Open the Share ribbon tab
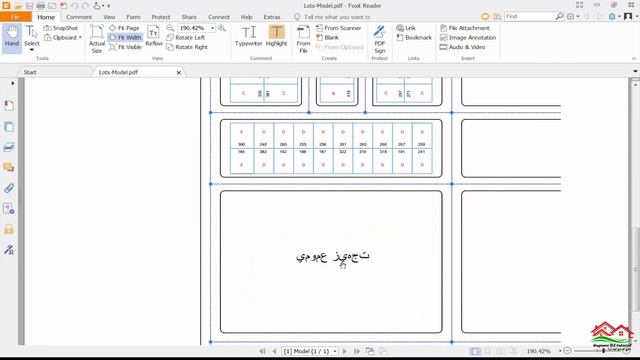 [189, 17]
